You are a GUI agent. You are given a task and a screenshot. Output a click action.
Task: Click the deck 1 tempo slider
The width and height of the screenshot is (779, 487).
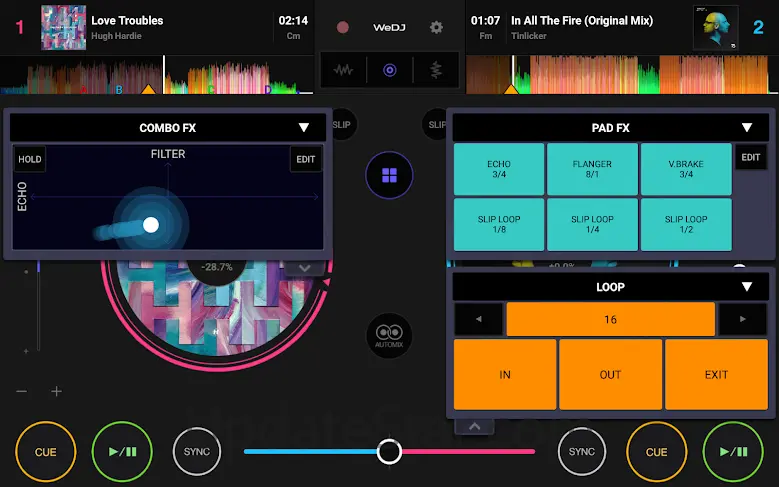coord(38,306)
